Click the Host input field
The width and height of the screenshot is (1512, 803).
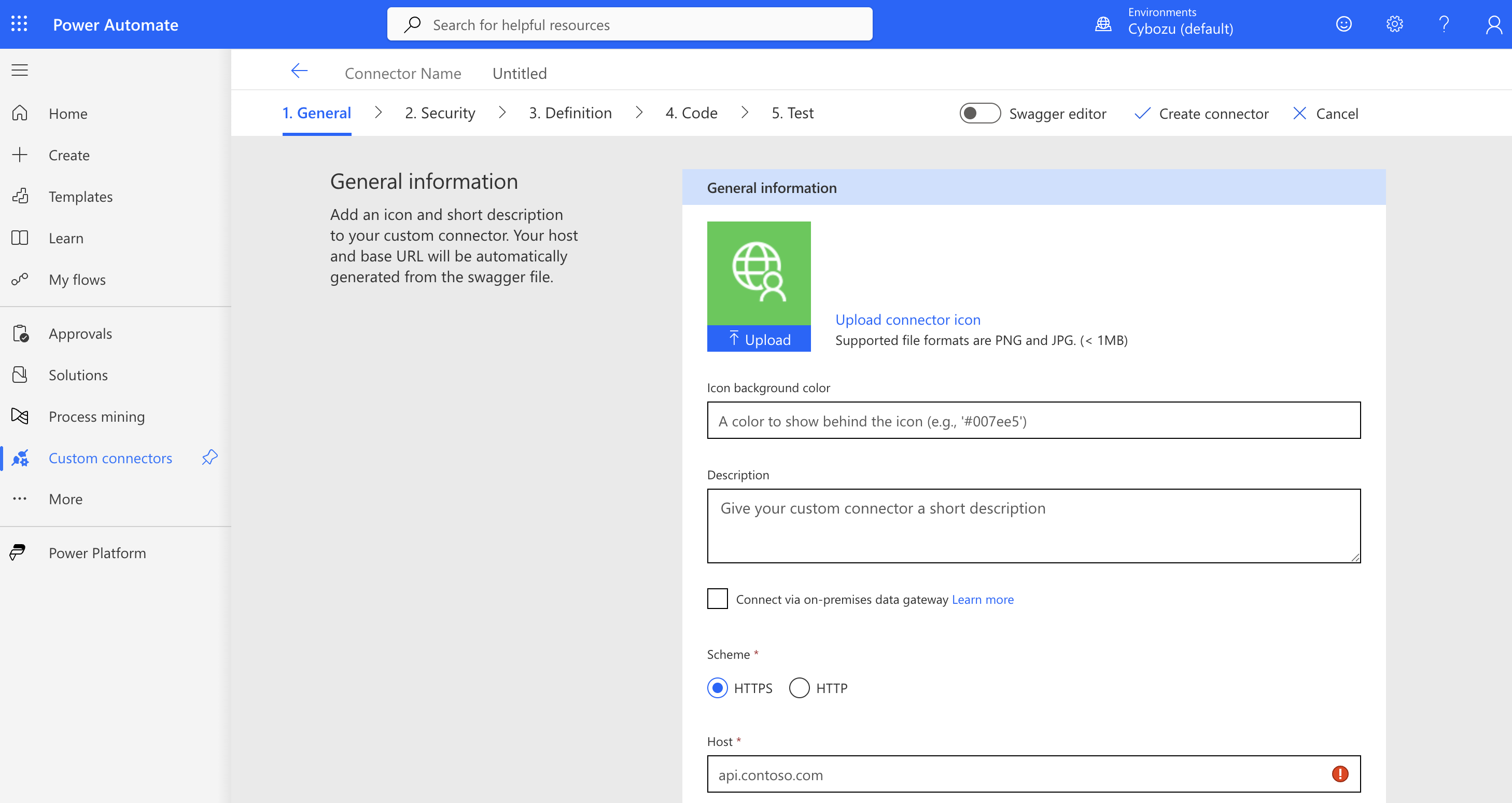(x=1033, y=773)
